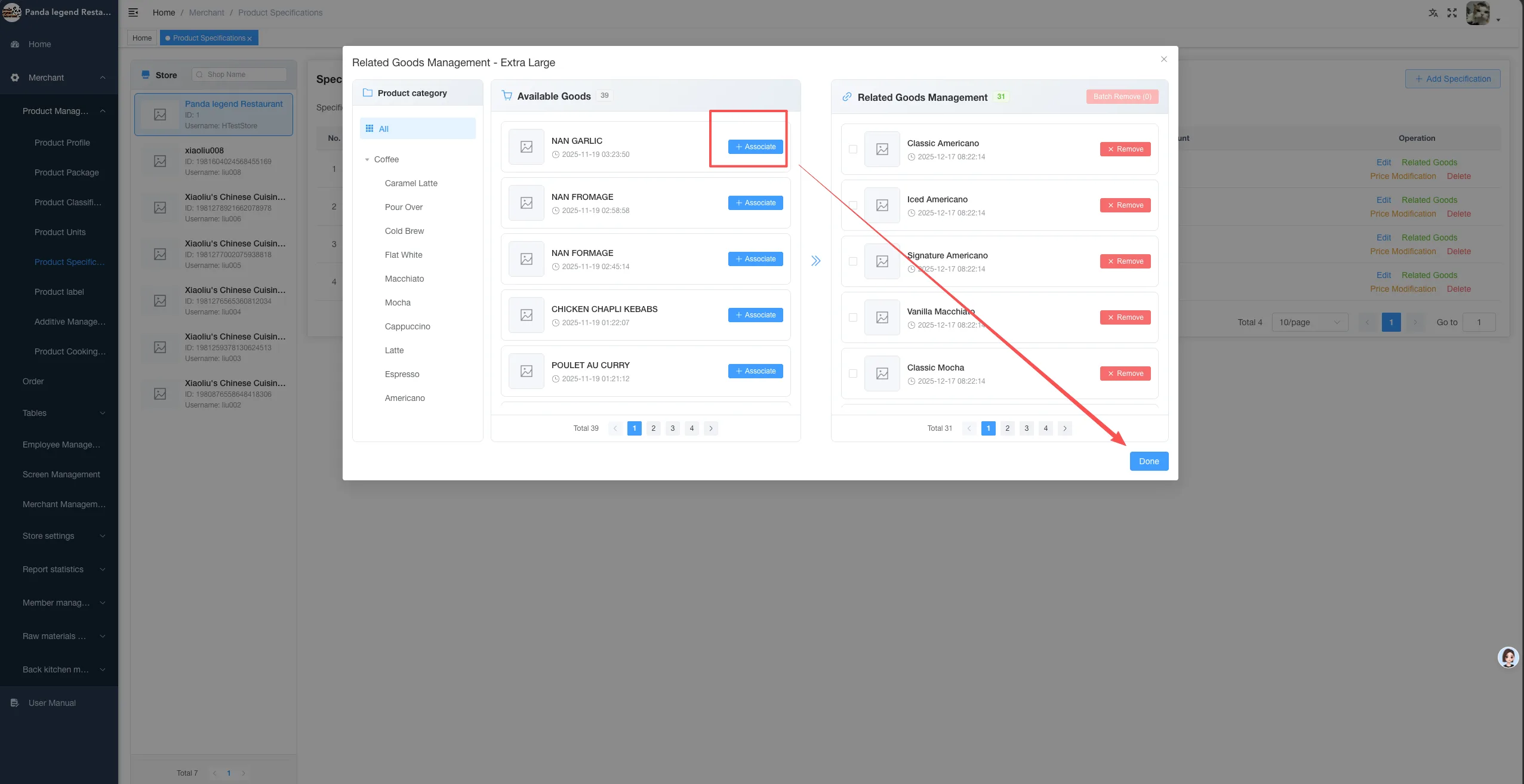The height and width of the screenshot is (784, 1524).
Task: Click the Panda legend Restaurant logo
Action: click(x=12, y=12)
